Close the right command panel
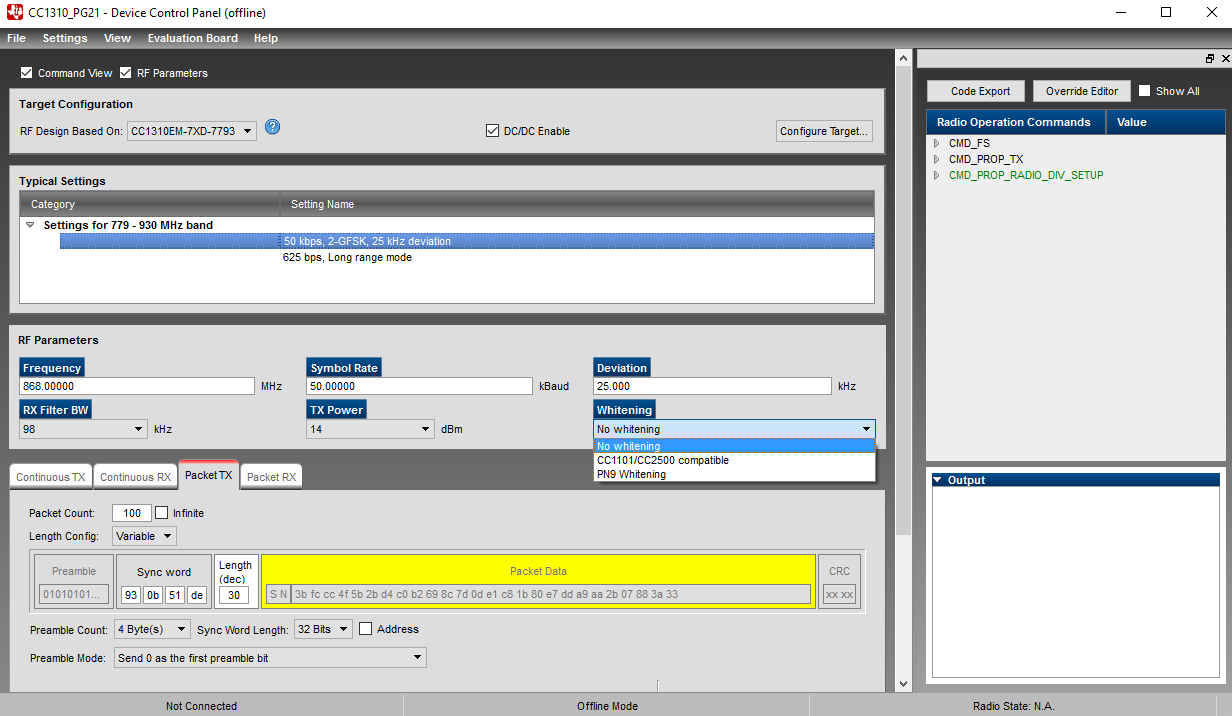Screen dimensions: 1232x716 click(x=1225, y=59)
